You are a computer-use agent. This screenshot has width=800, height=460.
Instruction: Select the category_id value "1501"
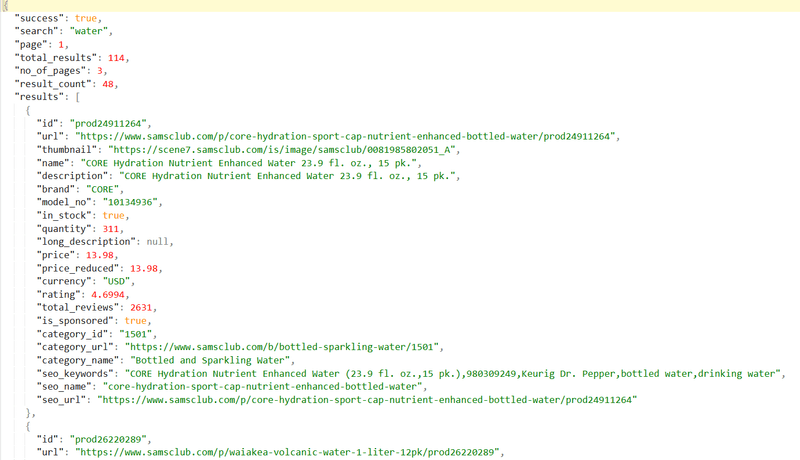coord(135,334)
